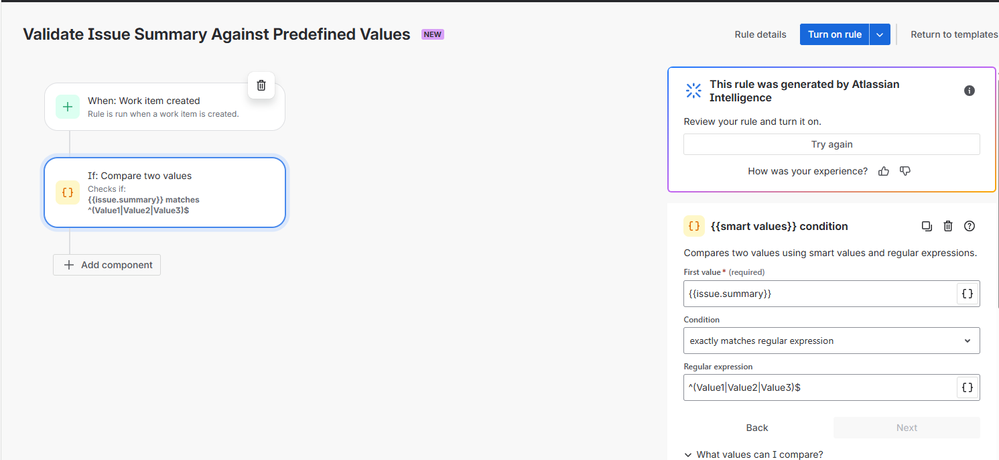This screenshot has width=999, height=460.
Task: Return to templates
Action: pyautogui.click(x=954, y=34)
